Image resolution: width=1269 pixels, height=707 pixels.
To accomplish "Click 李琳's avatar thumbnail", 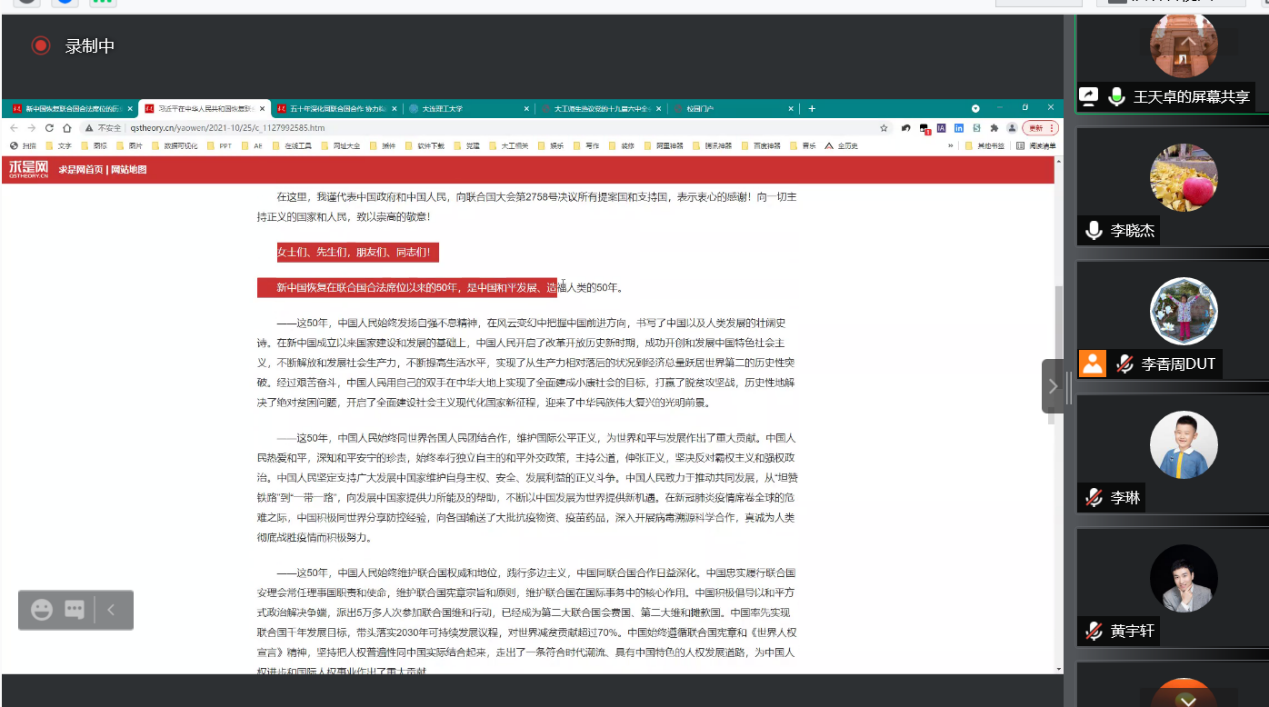I will [x=1184, y=445].
